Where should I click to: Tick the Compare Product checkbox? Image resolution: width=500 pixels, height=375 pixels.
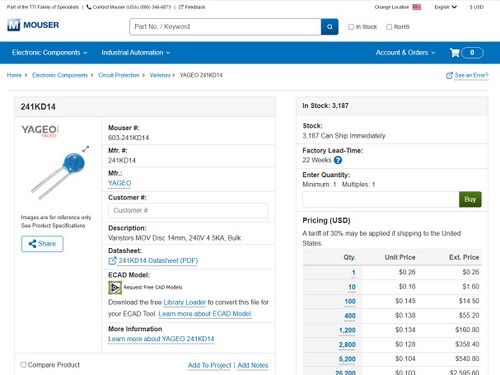[23, 365]
